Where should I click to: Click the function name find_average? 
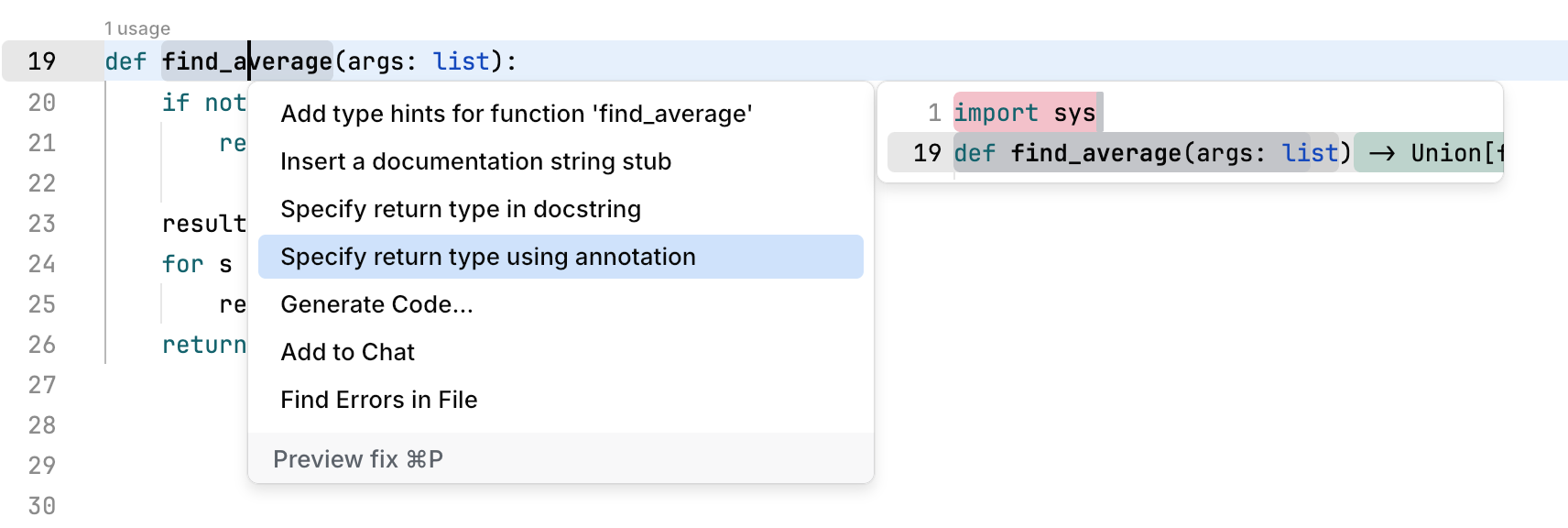tap(247, 60)
